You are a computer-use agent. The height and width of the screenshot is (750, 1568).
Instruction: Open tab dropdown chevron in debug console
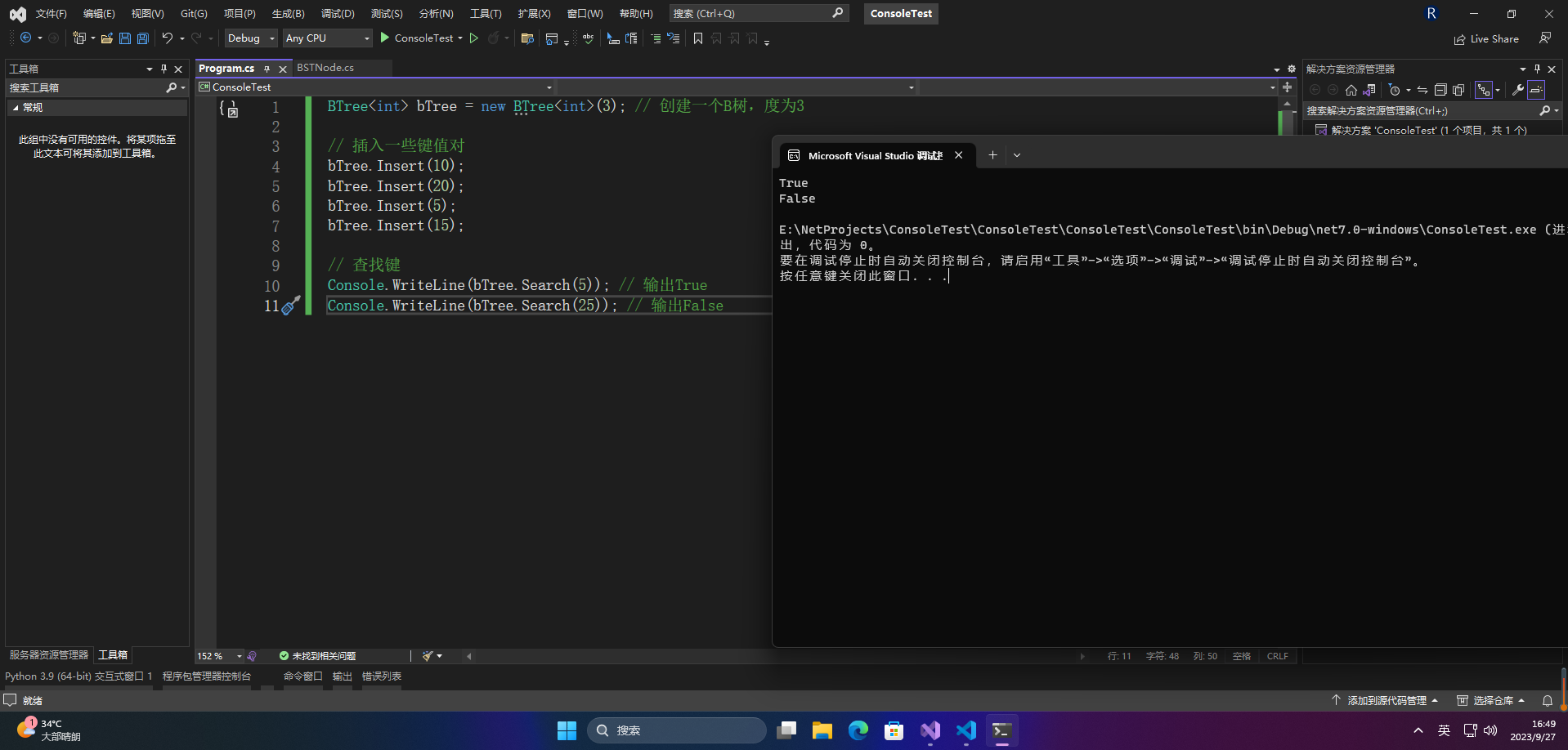pyautogui.click(x=1017, y=155)
